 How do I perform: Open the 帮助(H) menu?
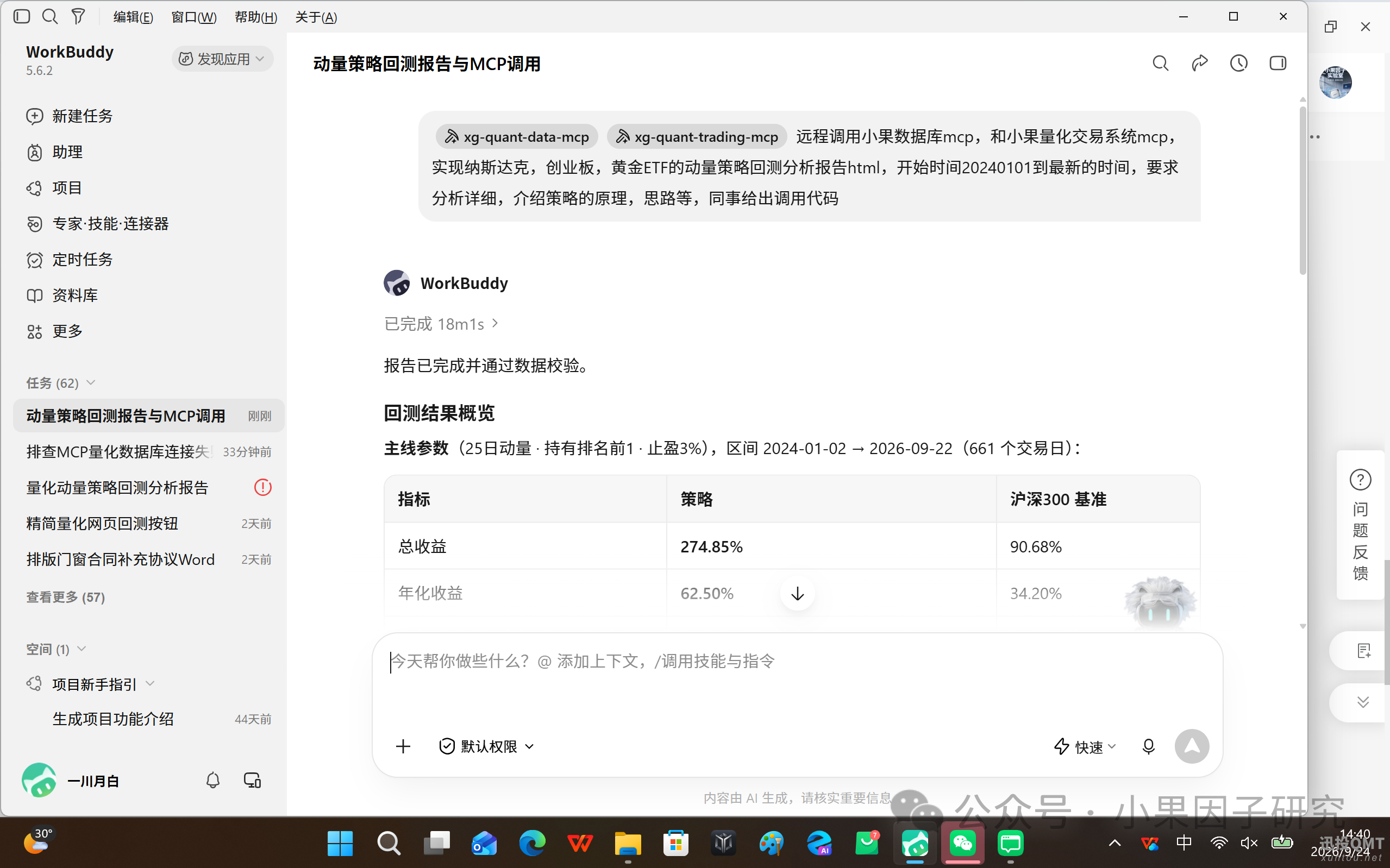coord(256,17)
